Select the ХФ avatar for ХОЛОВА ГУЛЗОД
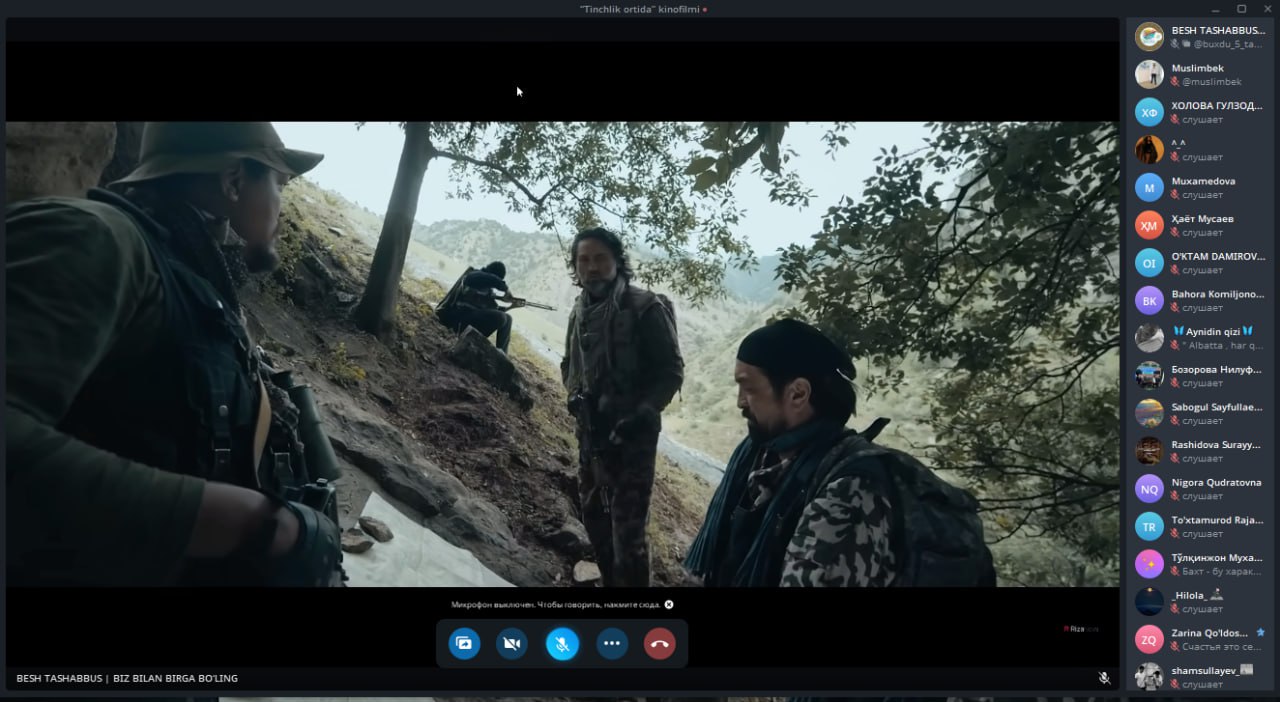The width and height of the screenshot is (1280, 702). point(1149,112)
